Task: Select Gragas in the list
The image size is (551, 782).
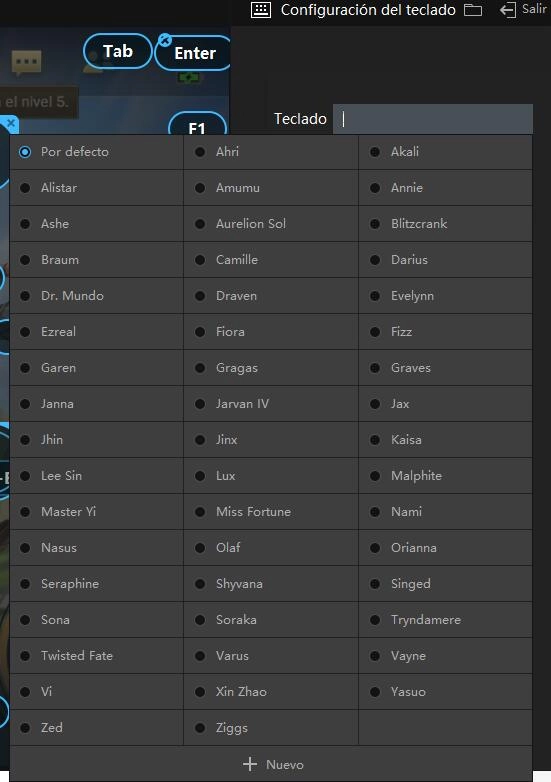Action: pyautogui.click(x=271, y=368)
